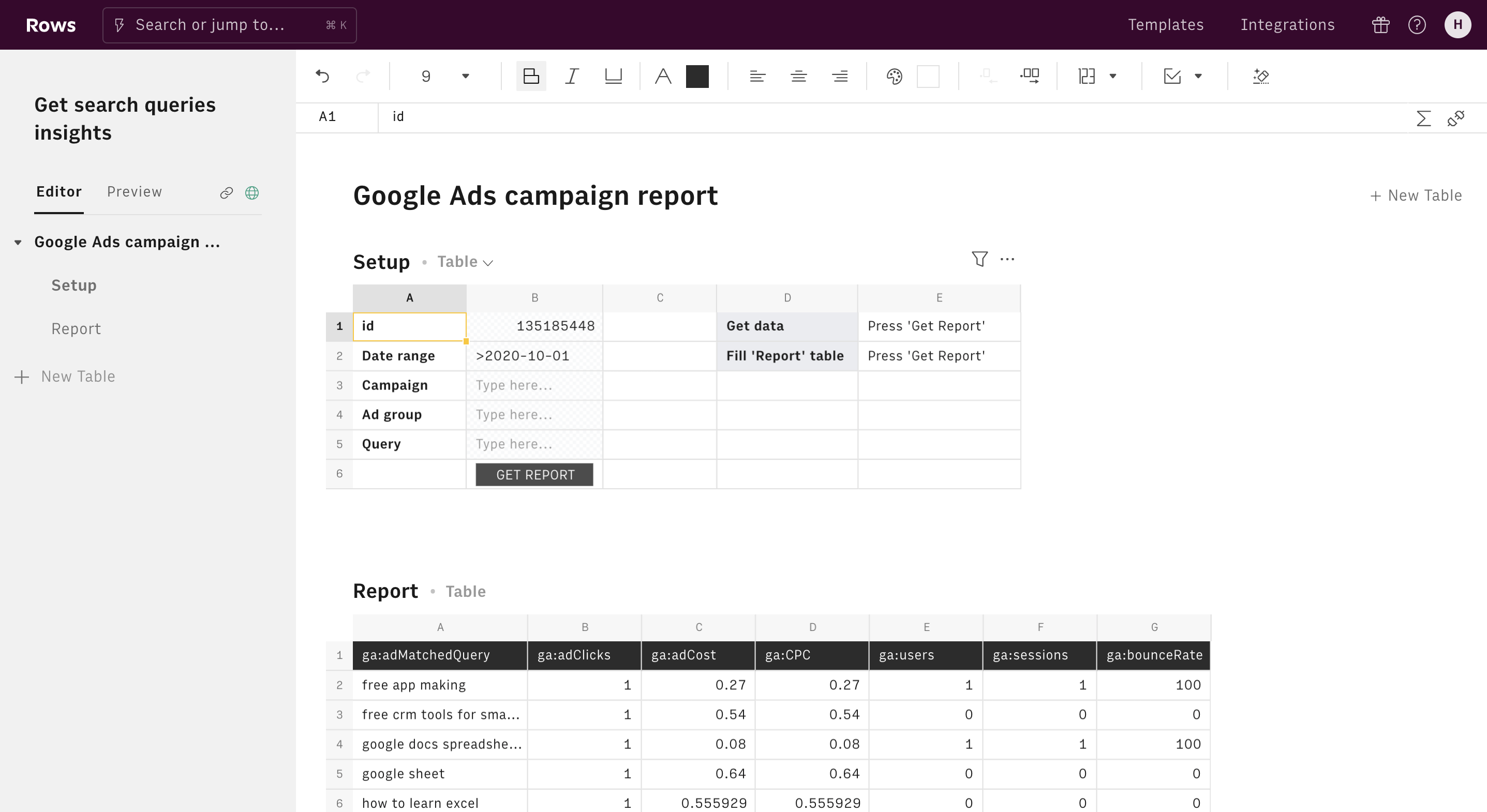This screenshot has height=812, width=1487.
Task: Click the underline formatting icon
Action: click(x=613, y=75)
